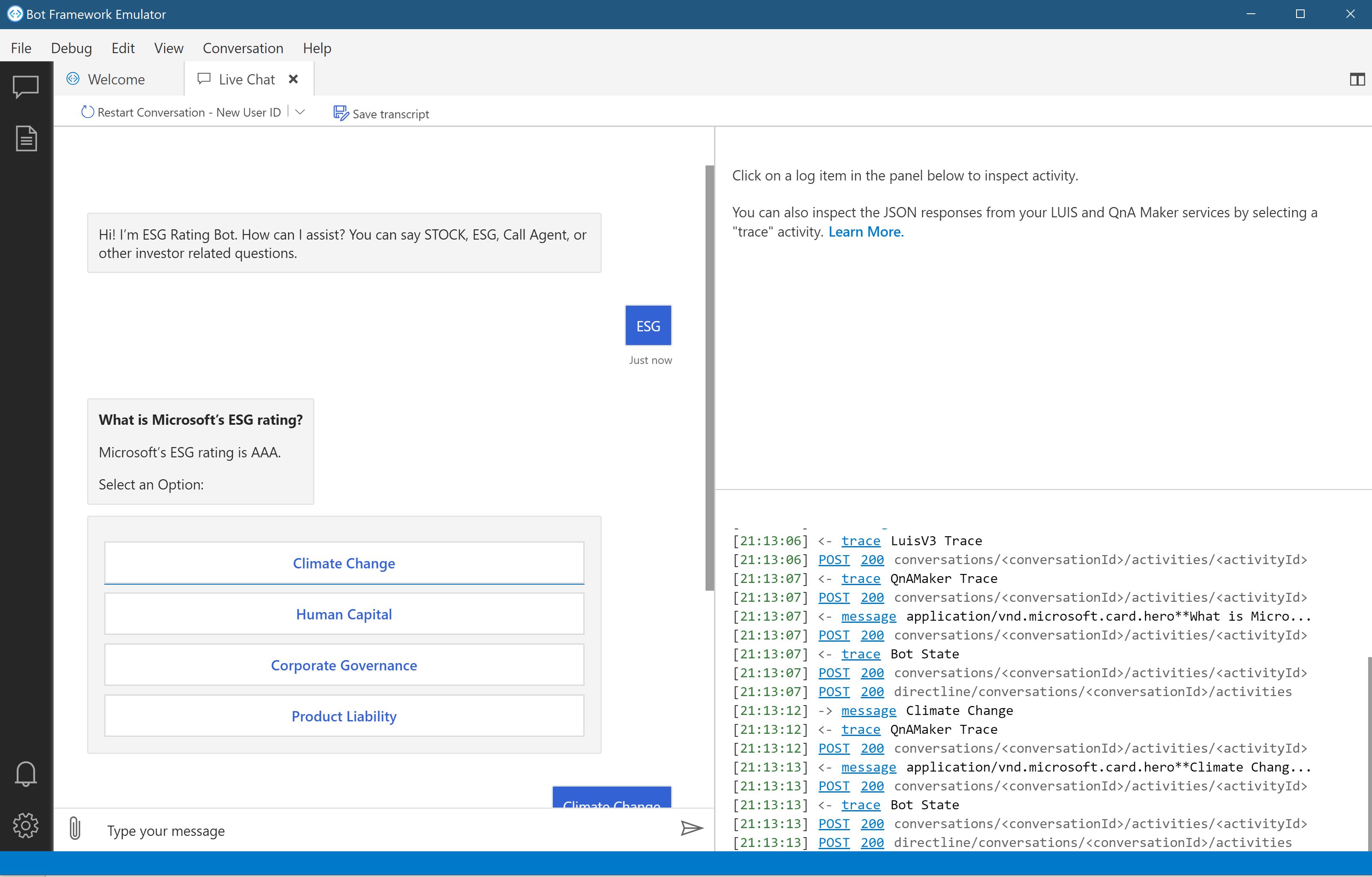Image resolution: width=1372 pixels, height=877 pixels.
Task: Open the outgoing Climate Change message link
Action: pos(868,711)
